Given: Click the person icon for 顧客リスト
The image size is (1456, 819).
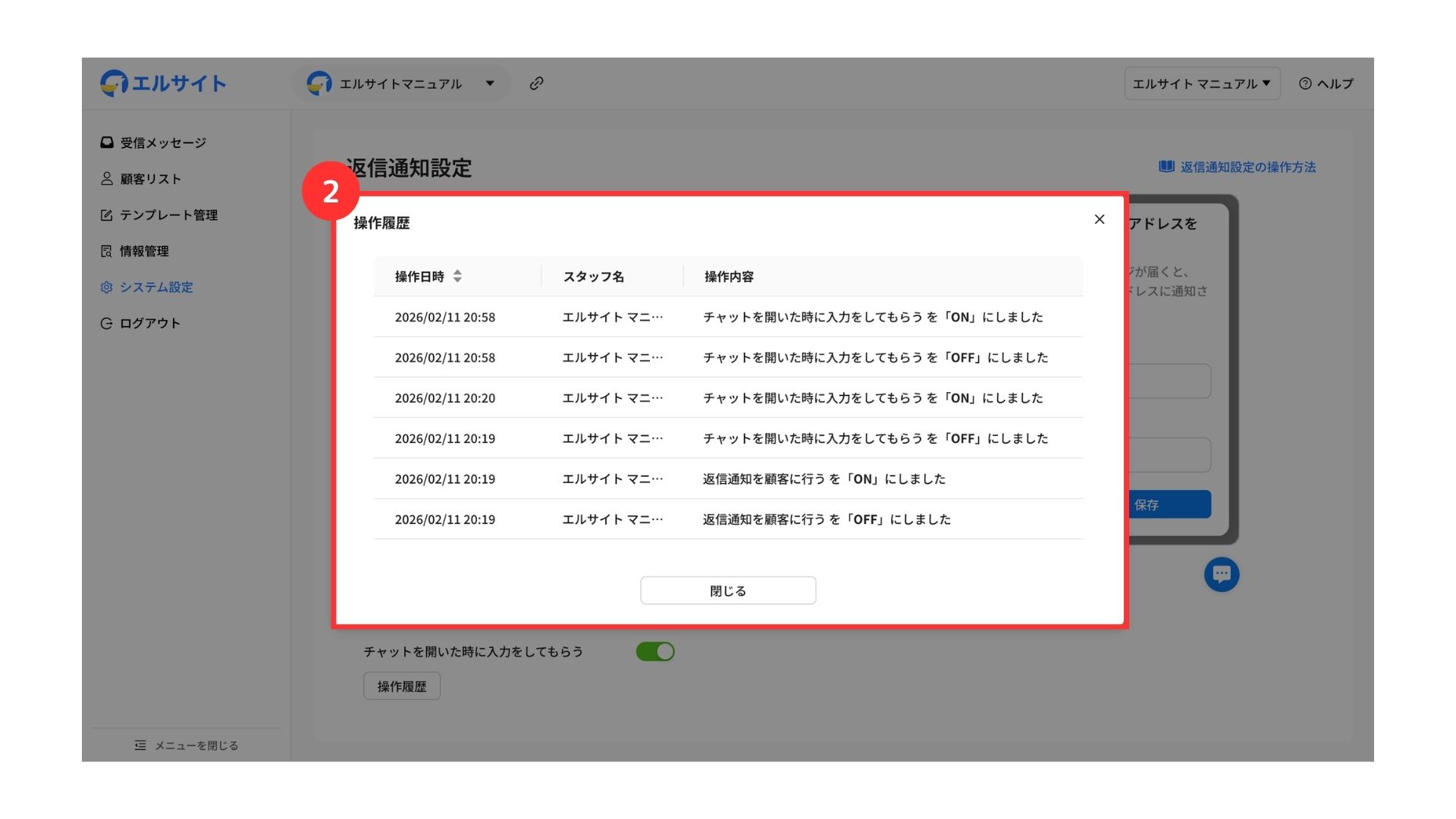Looking at the screenshot, I should (x=107, y=179).
